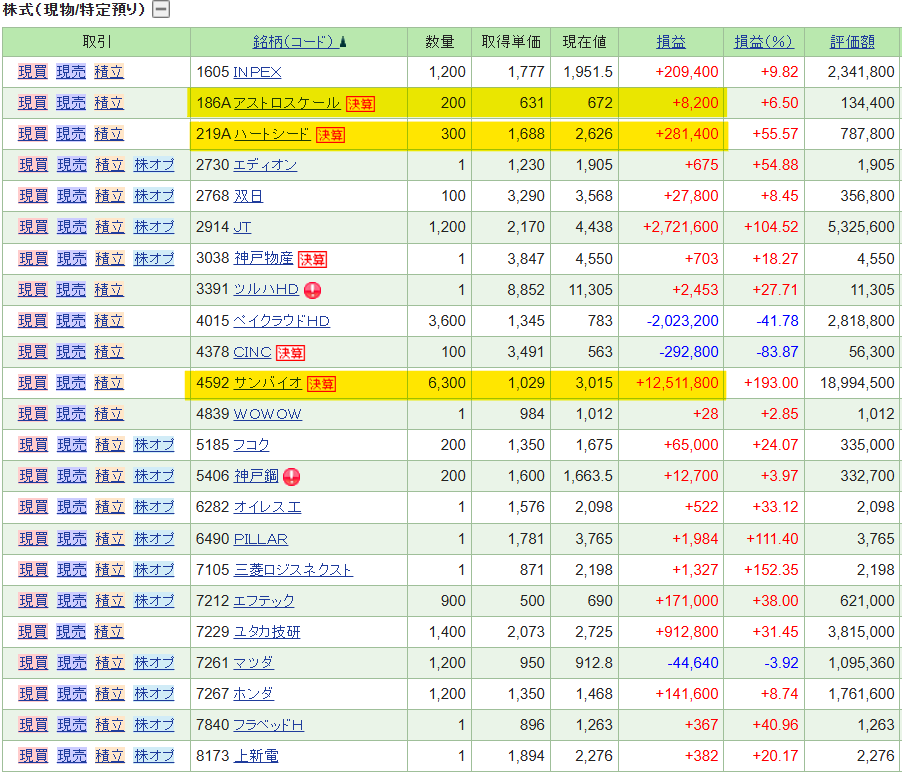
Task: Open the ベイクラウドHD stock link
Action: [281, 321]
